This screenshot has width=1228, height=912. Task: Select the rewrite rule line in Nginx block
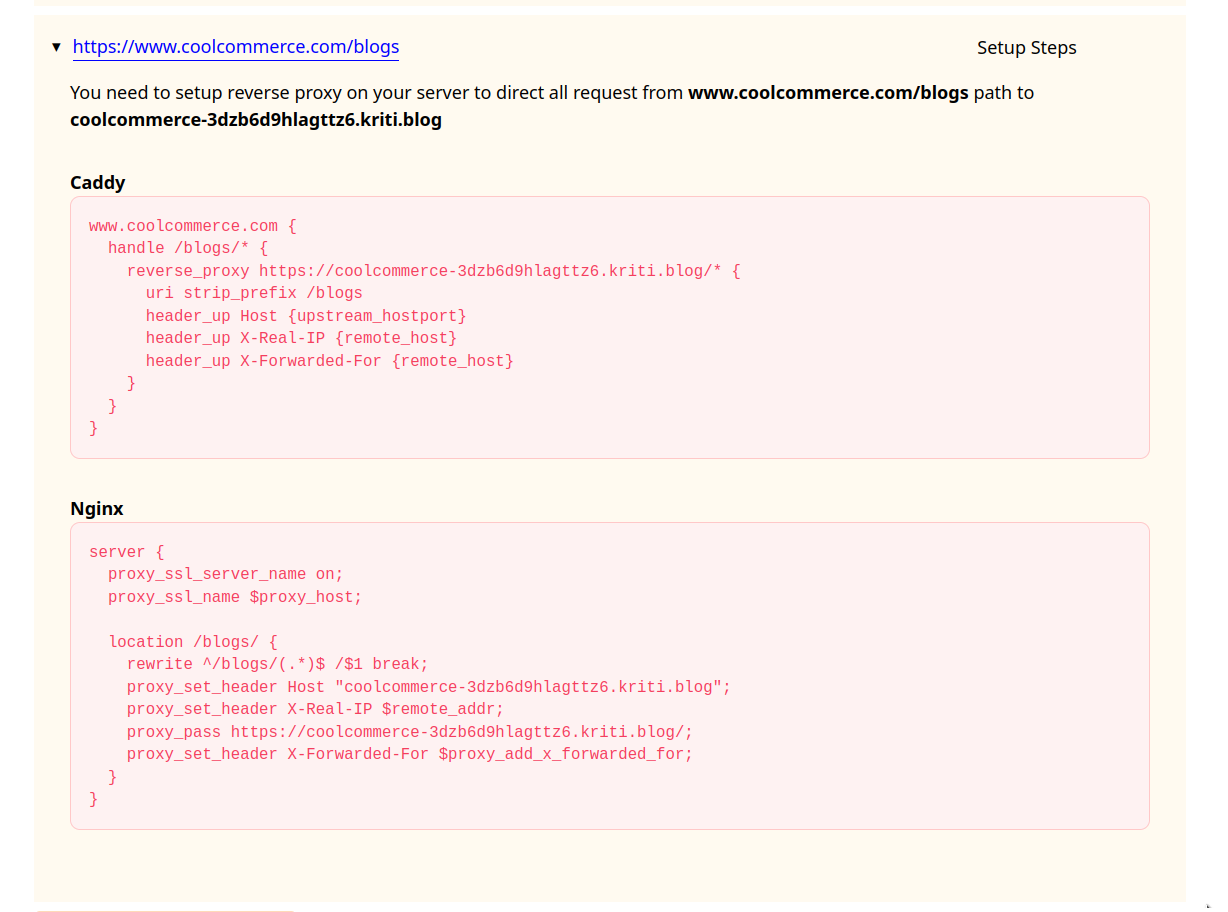click(277, 663)
